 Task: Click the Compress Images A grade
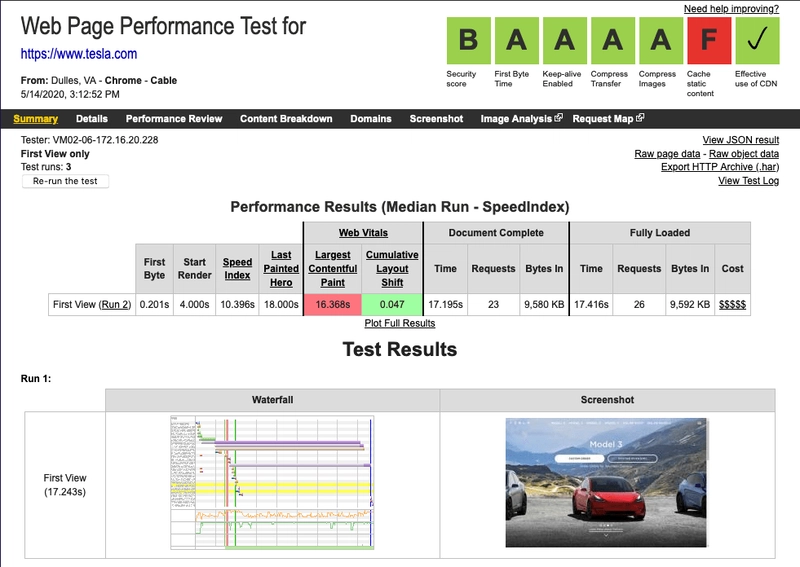(661, 40)
